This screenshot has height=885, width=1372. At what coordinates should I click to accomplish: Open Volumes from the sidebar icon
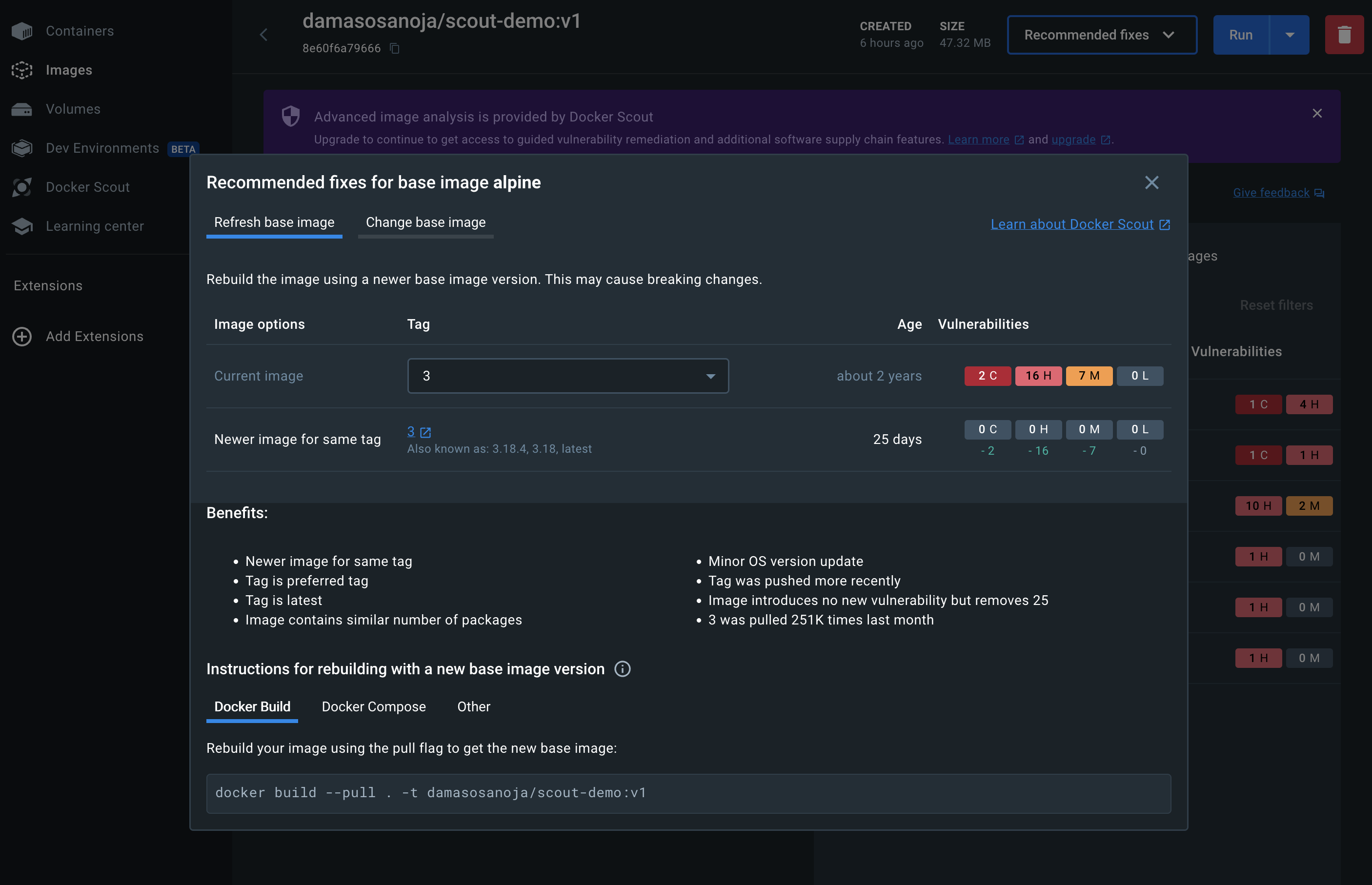pyautogui.click(x=22, y=109)
